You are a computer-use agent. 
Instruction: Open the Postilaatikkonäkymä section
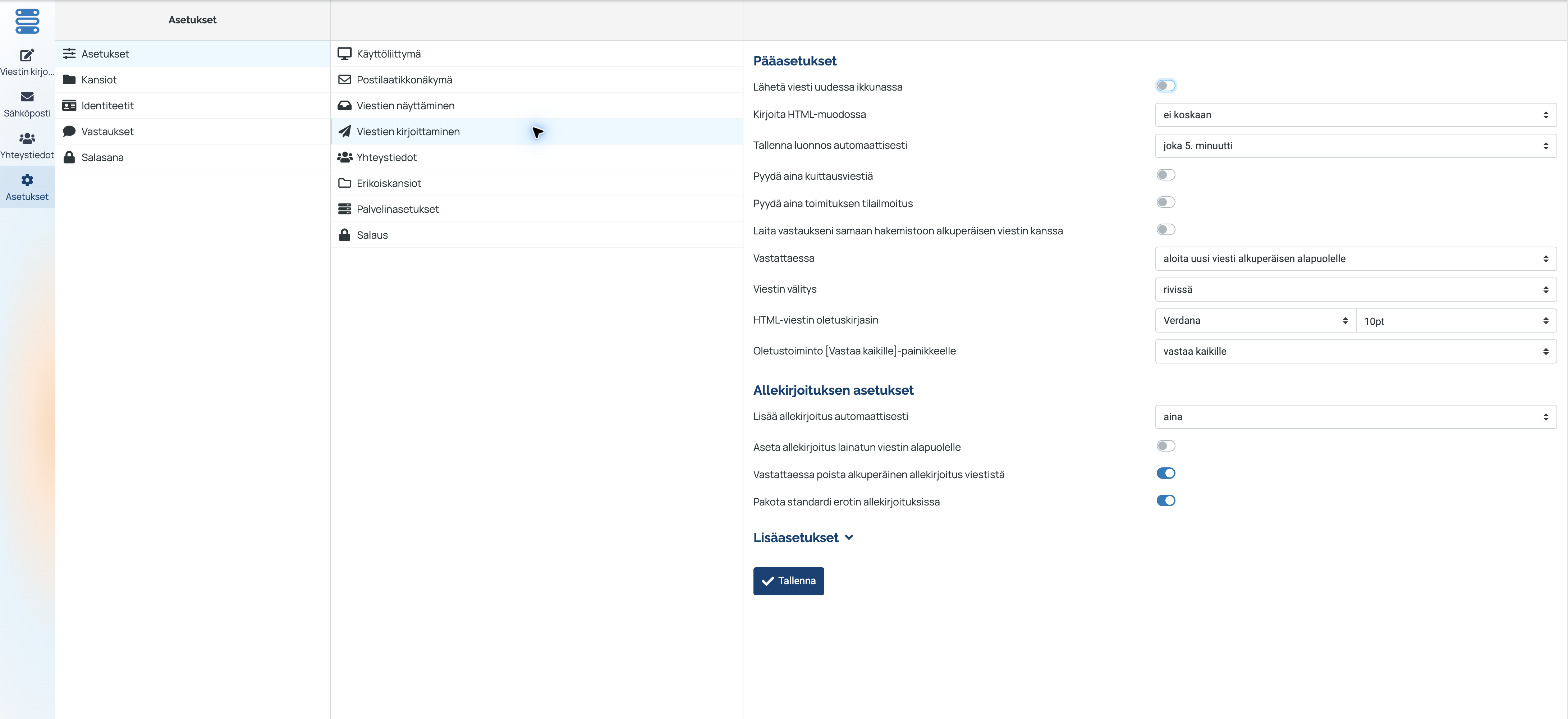click(x=536, y=80)
